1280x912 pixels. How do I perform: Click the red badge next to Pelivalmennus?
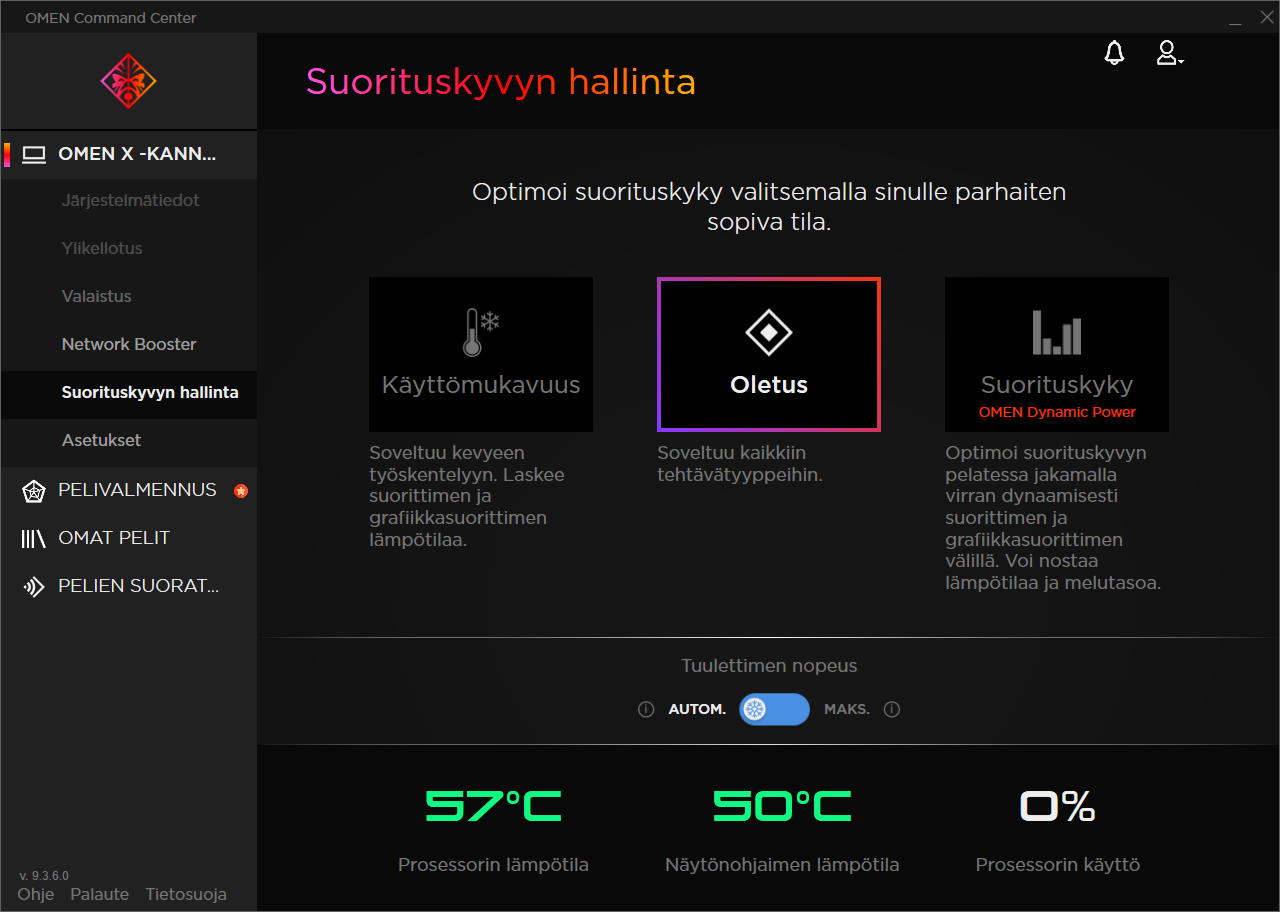240,491
